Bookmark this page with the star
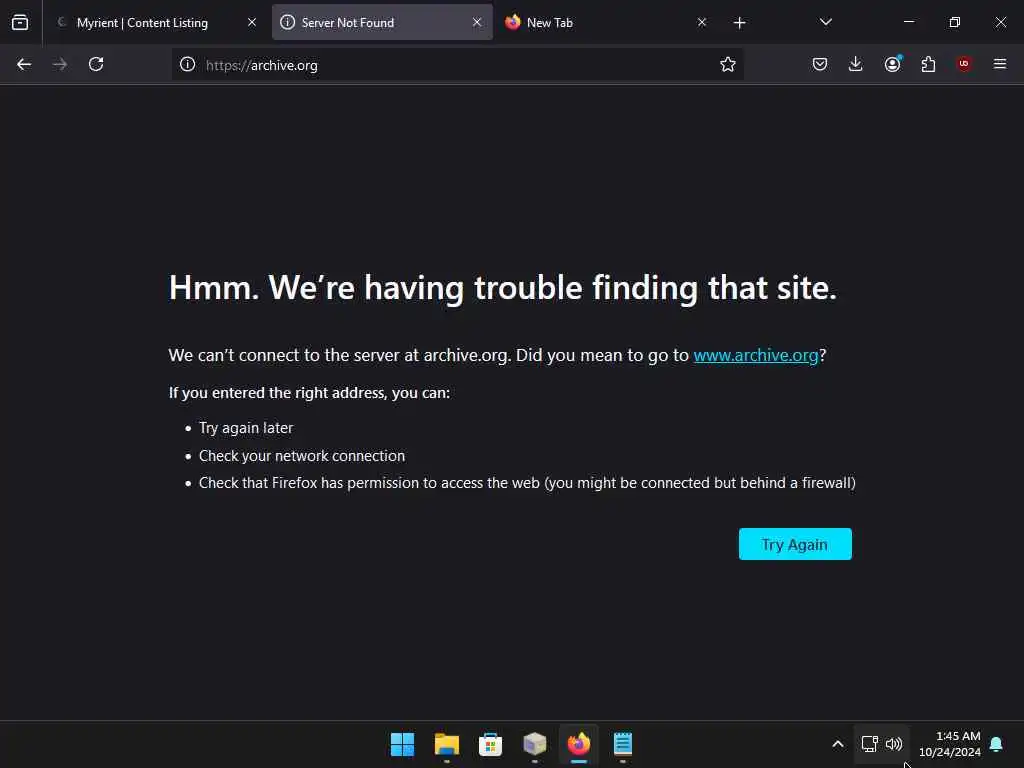Image resolution: width=1024 pixels, height=768 pixels. coord(728,64)
